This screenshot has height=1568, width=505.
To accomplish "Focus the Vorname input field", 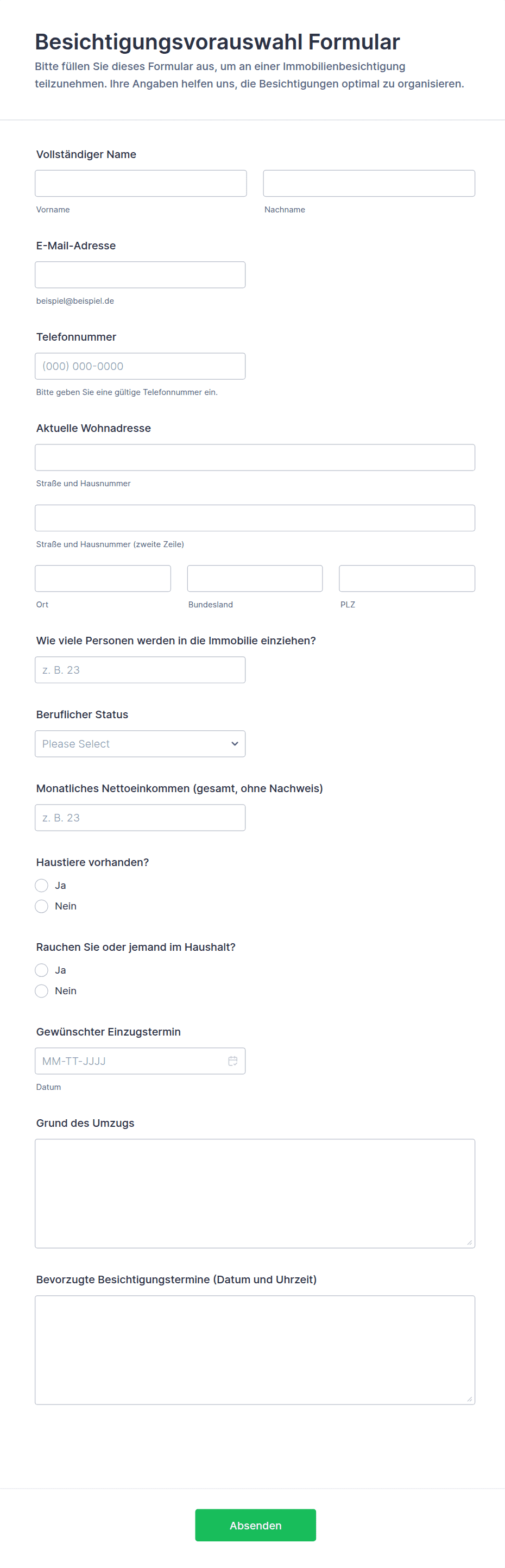I will coord(141,183).
